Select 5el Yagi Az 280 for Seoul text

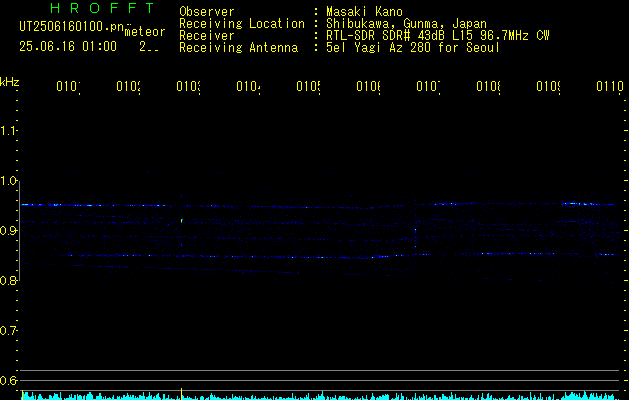point(413,48)
